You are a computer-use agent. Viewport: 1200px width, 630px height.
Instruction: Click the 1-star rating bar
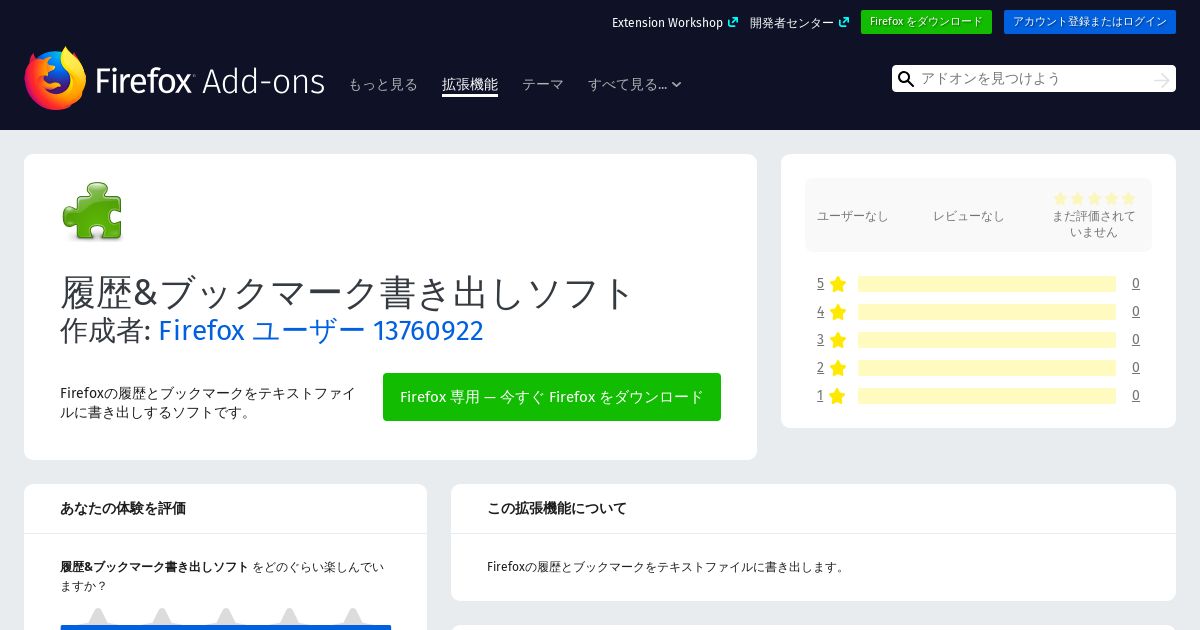click(x=987, y=396)
